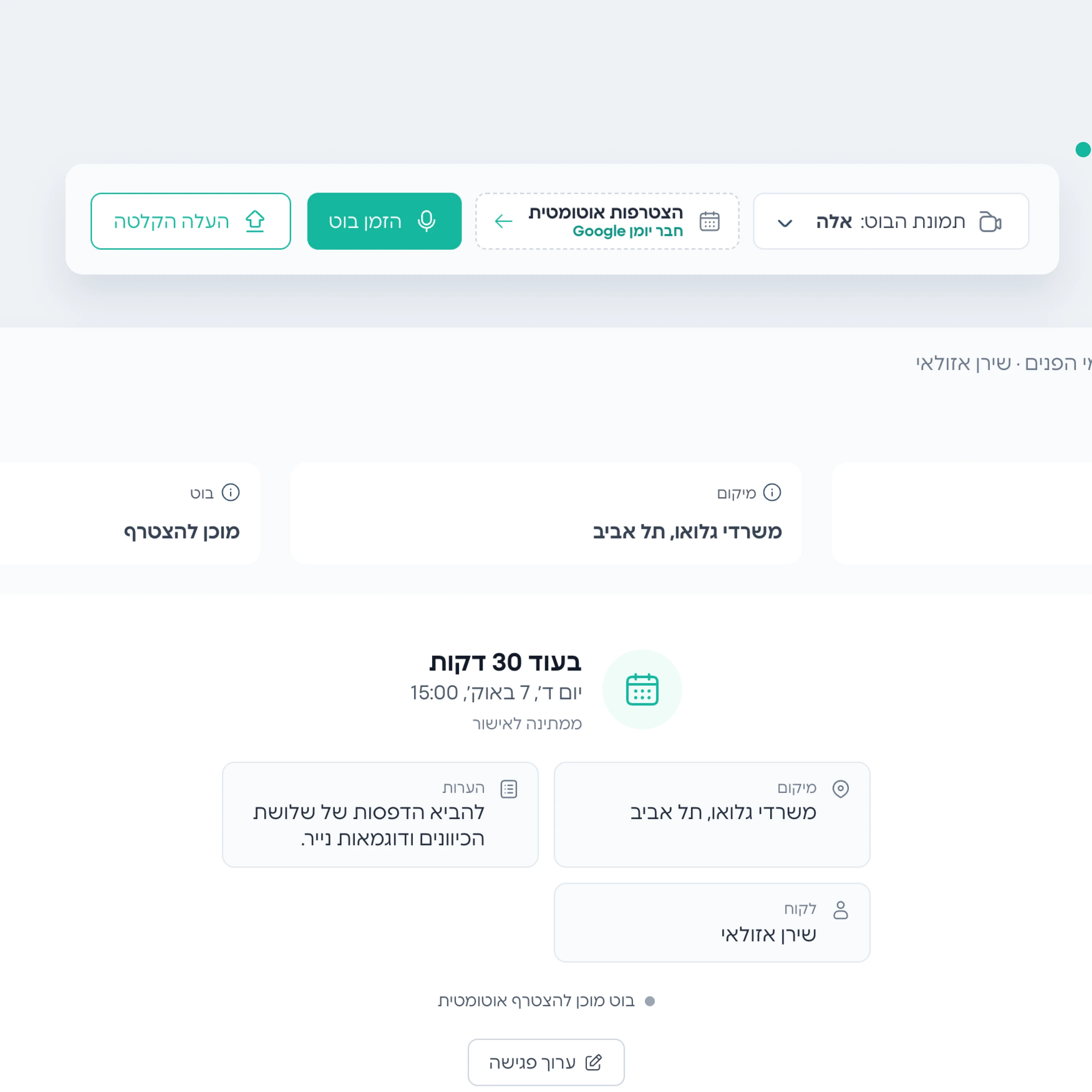This screenshot has width=1092, height=1092.
Task: Click the location pin icon in מיקום card
Action: tap(840, 788)
